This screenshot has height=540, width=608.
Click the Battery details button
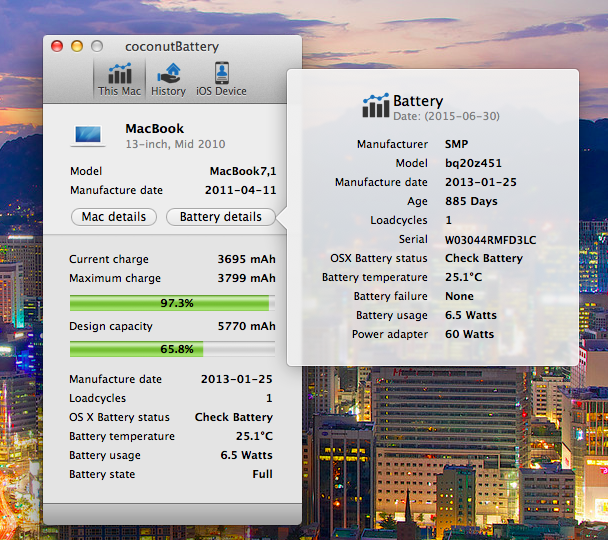tap(221, 217)
